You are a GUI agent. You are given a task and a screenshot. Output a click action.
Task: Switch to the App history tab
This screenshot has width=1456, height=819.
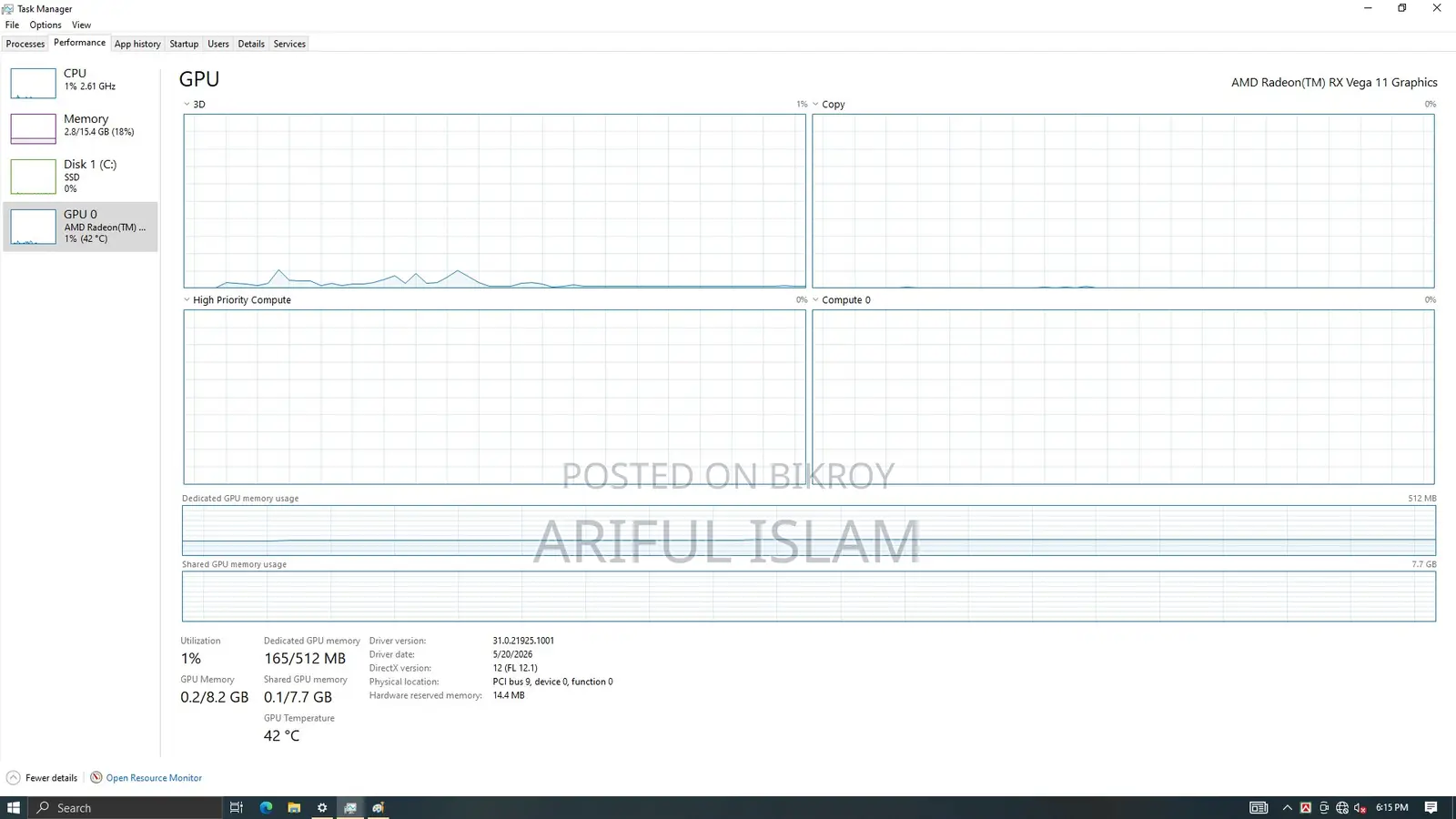click(x=137, y=44)
